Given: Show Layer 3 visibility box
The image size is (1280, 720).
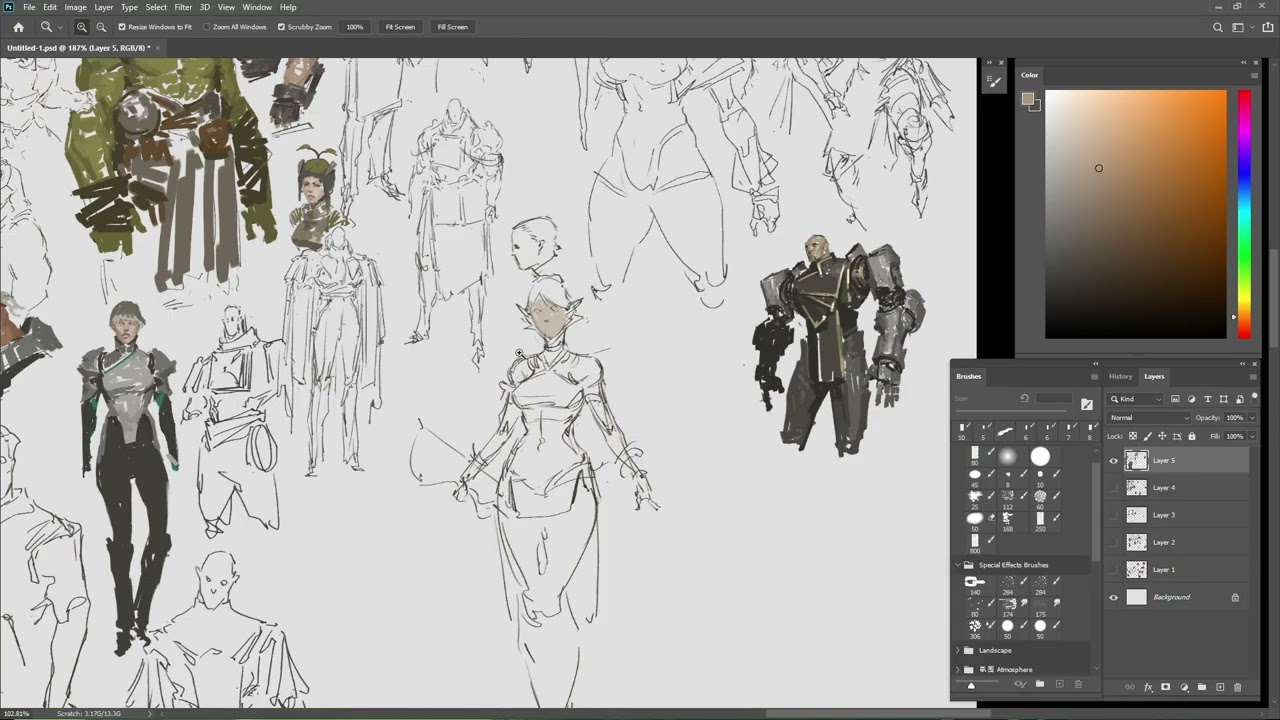Looking at the screenshot, I should pos(1113,515).
